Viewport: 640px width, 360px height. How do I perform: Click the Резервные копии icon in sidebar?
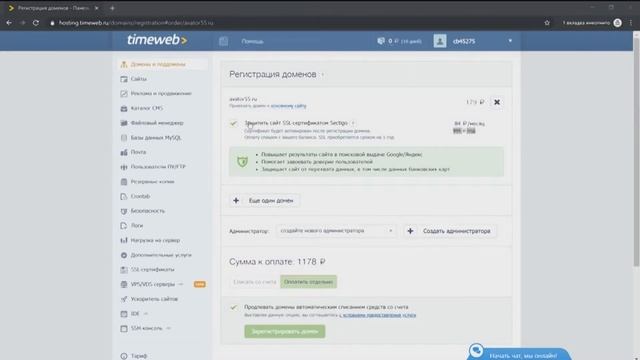[x=124, y=182]
